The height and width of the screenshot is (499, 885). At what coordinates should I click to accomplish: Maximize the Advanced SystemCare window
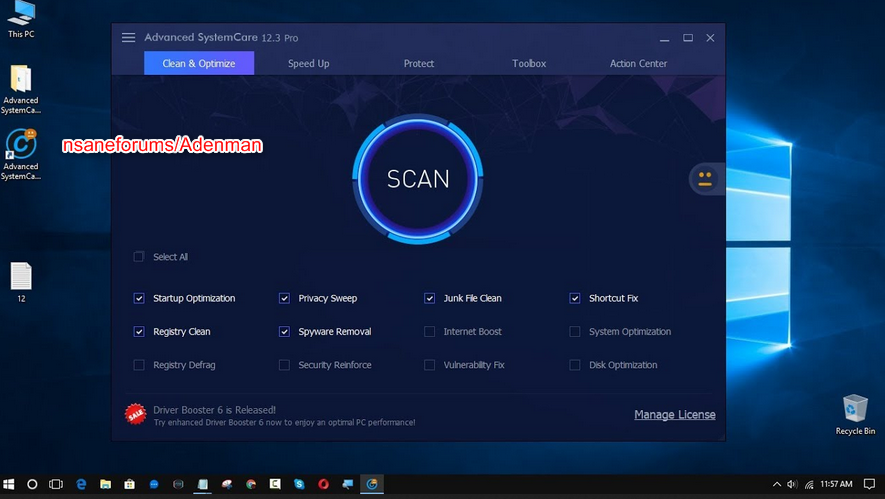687,38
